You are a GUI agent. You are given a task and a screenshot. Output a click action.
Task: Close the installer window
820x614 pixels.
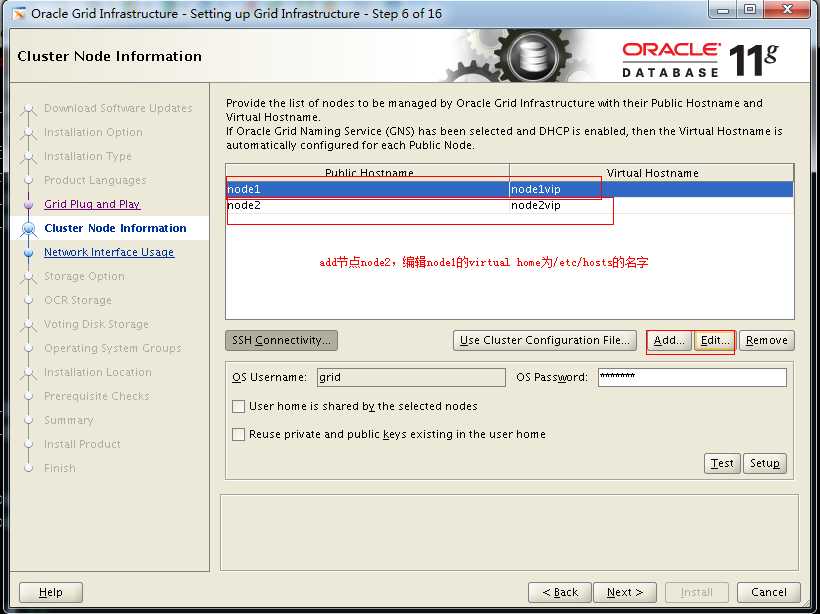[787, 10]
